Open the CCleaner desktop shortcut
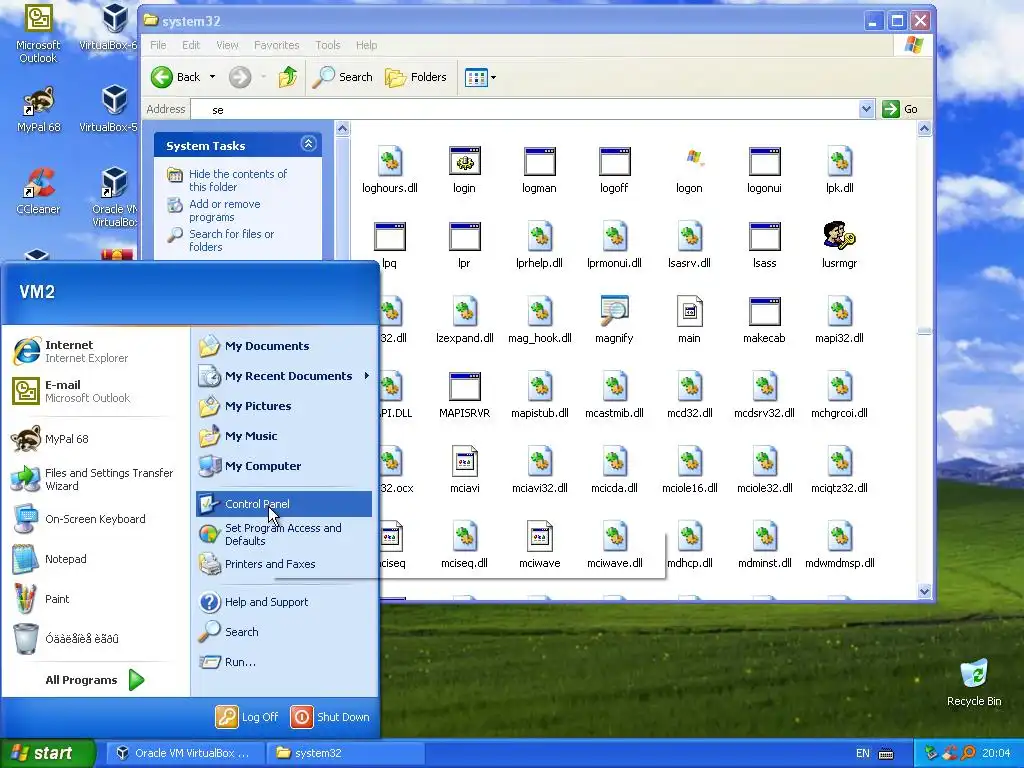The width and height of the screenshot is (1024, 768). point(38,191)
